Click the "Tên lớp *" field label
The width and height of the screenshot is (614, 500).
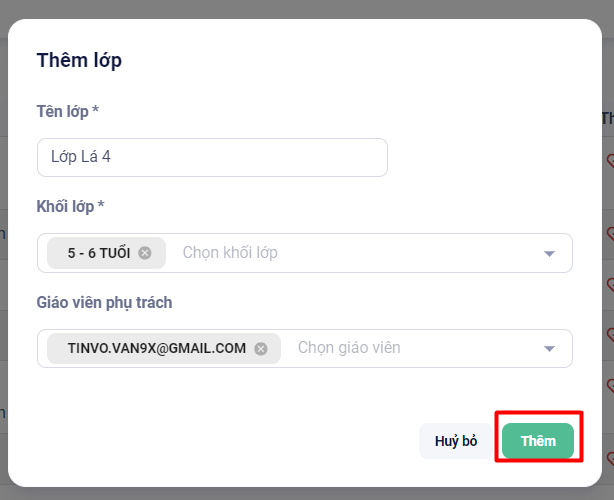67,111
